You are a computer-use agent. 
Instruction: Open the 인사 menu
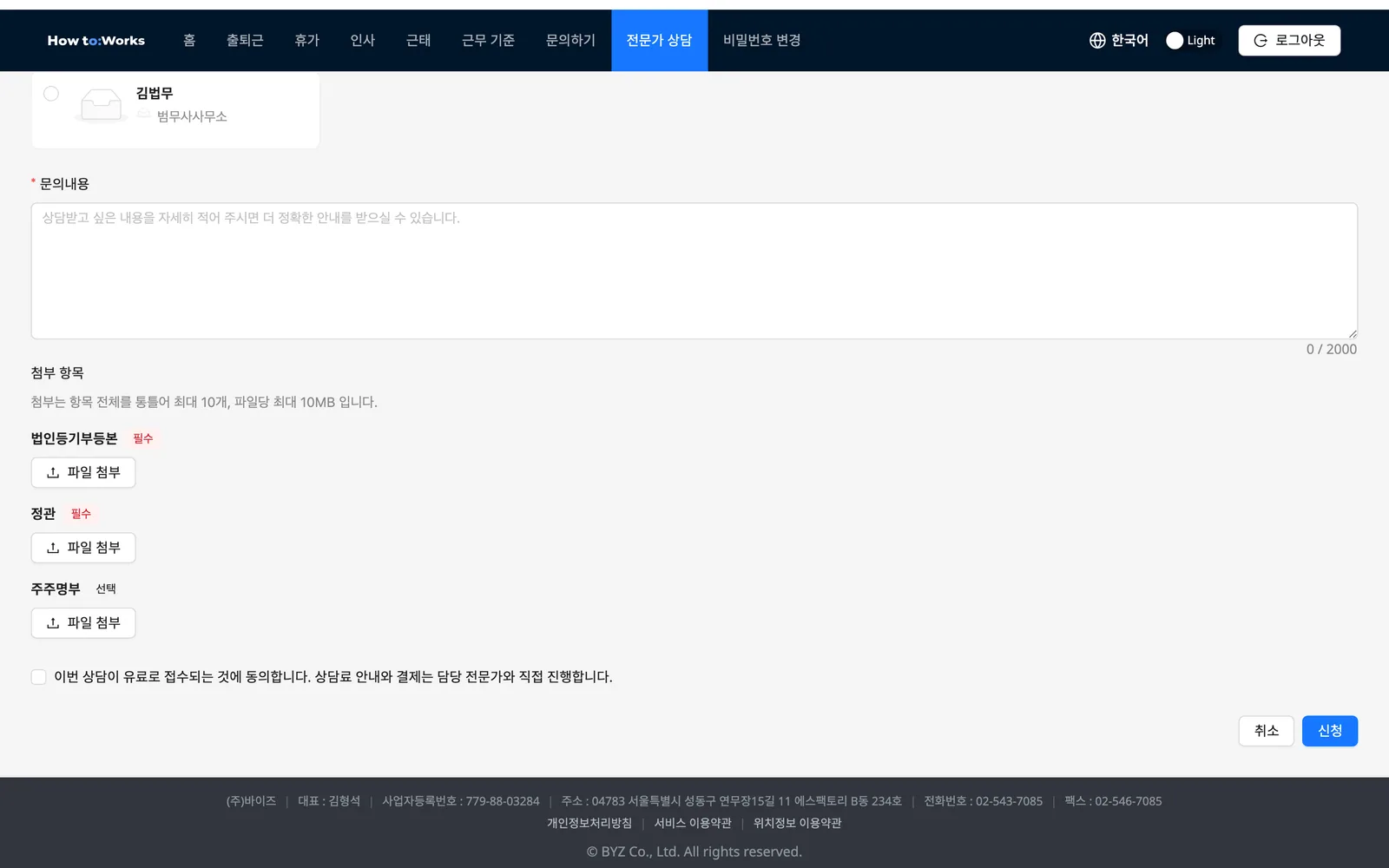coord(363,41)
